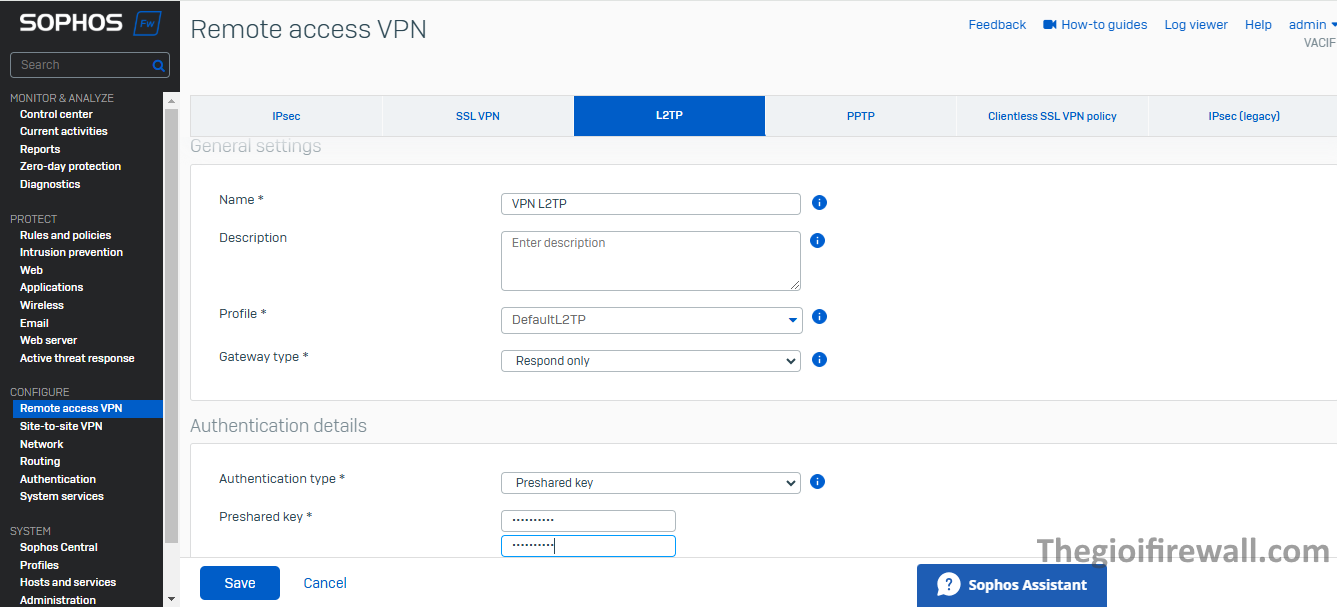1337x607 pixels.
Task: Switch to the PPTP tab
Action: (x=860, y=116)
